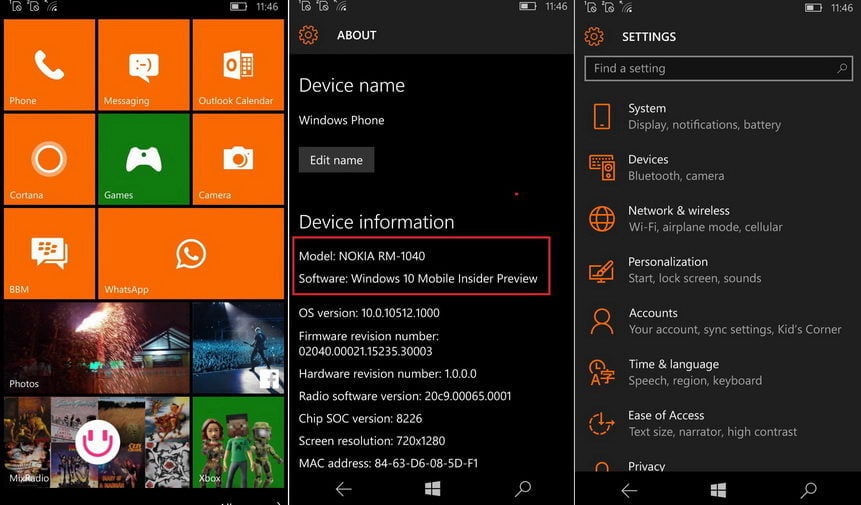Open Time & language settings

tap(704, 372)
